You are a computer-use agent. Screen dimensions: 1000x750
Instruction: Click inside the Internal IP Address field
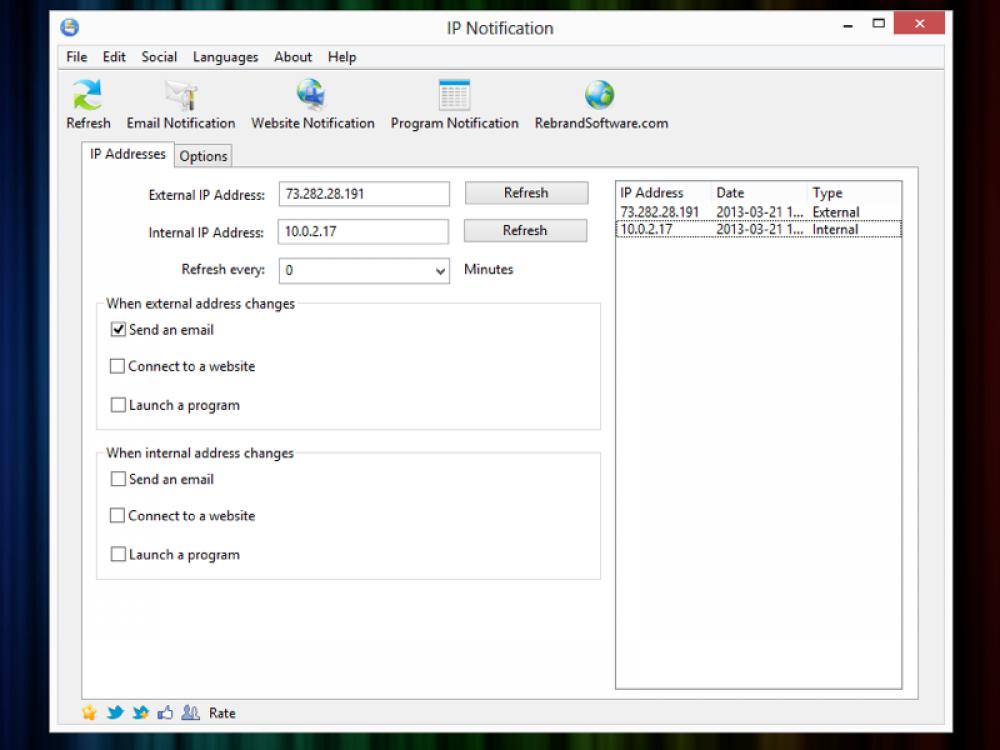[x=363, y=231]
